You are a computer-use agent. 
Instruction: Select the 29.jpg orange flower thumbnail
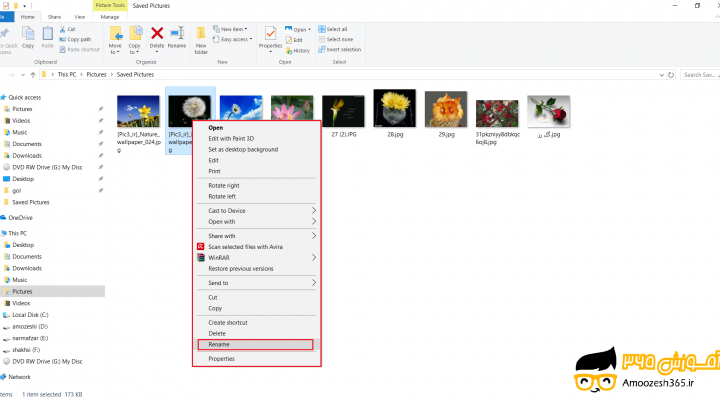coord(446,109)
